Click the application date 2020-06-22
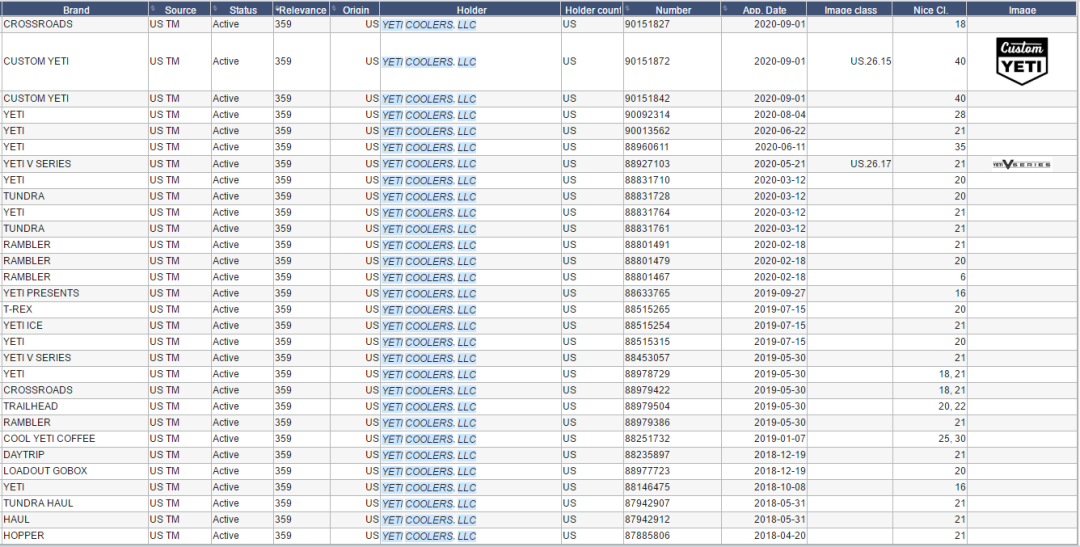The height and width of the screenshot is (547, 1080). click(x=780, y=131)
